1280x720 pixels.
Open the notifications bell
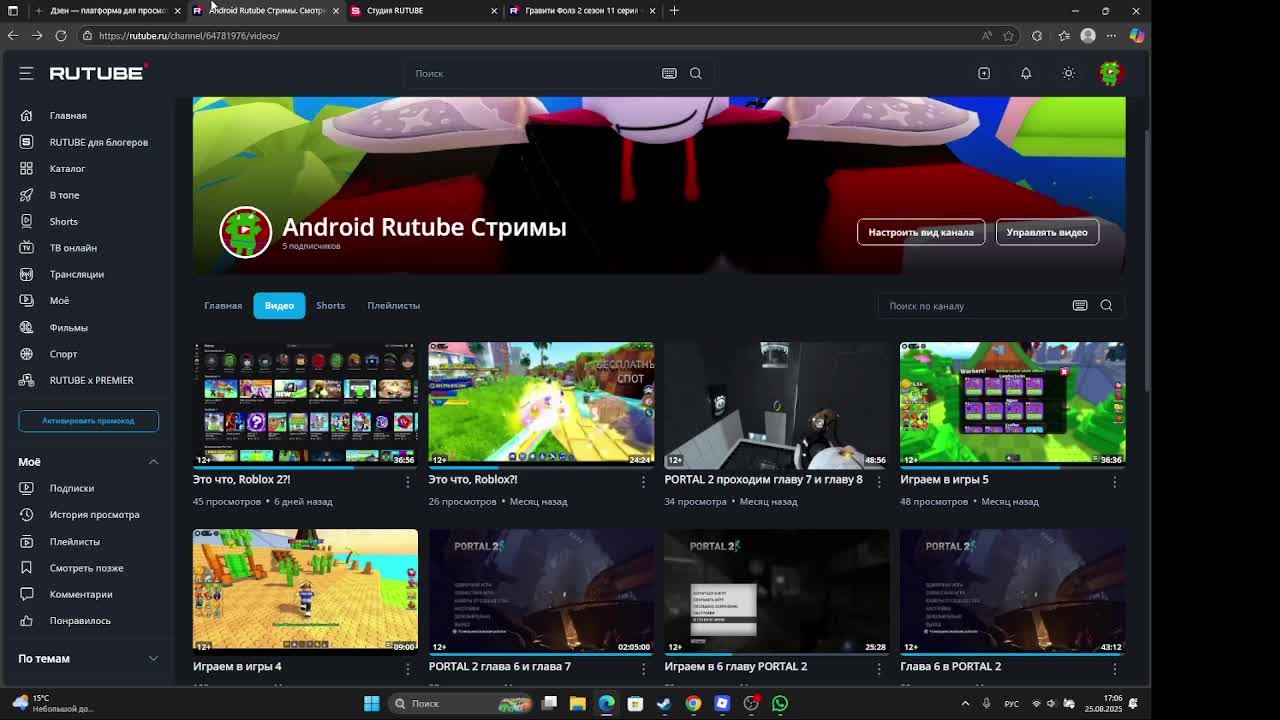1026,73
